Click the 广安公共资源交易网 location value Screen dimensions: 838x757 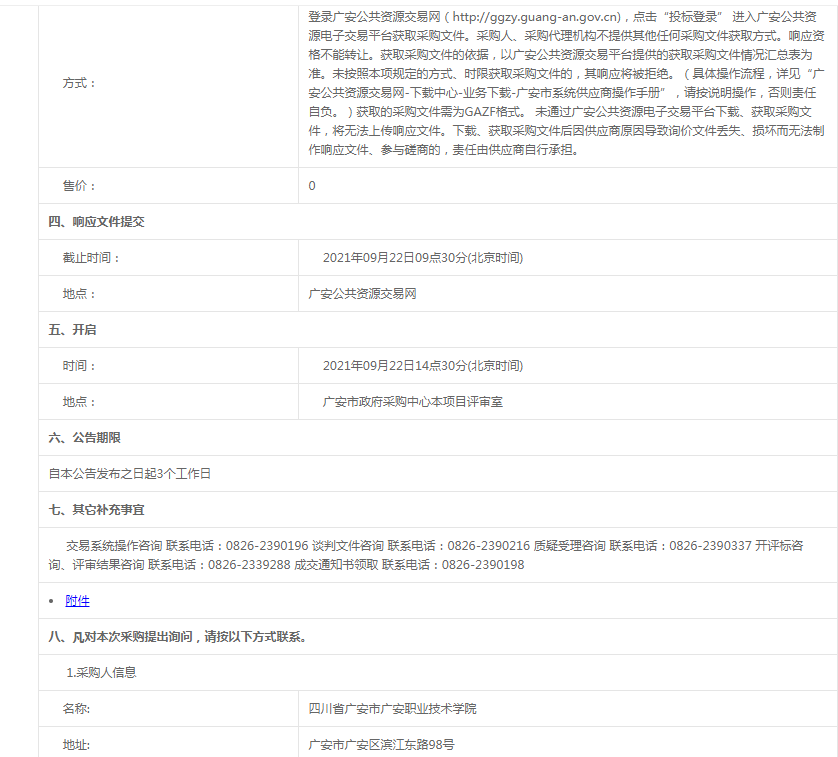point(362,294)
